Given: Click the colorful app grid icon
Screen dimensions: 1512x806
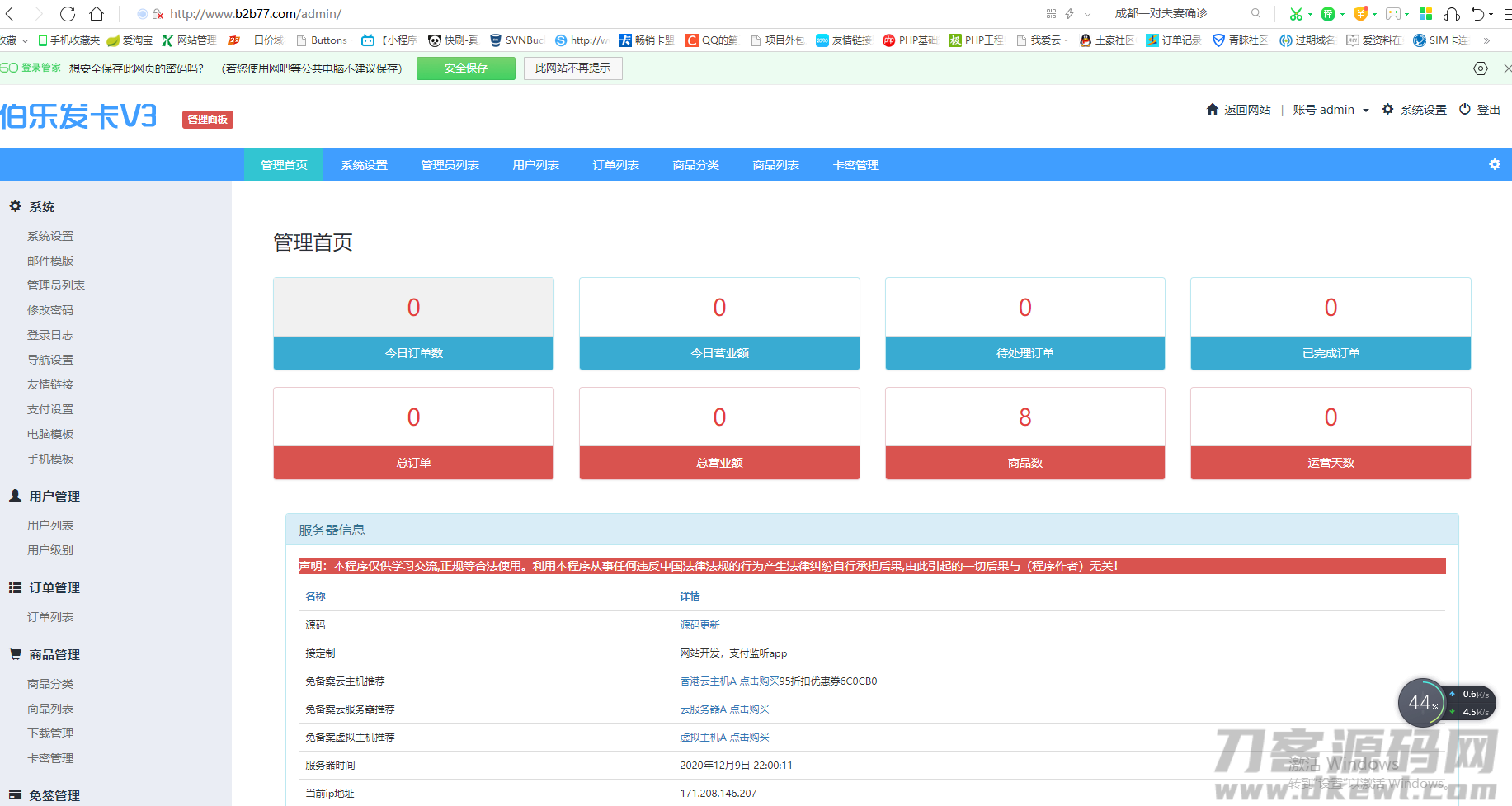Looking at the screenshot, I should click(1425, 14).
